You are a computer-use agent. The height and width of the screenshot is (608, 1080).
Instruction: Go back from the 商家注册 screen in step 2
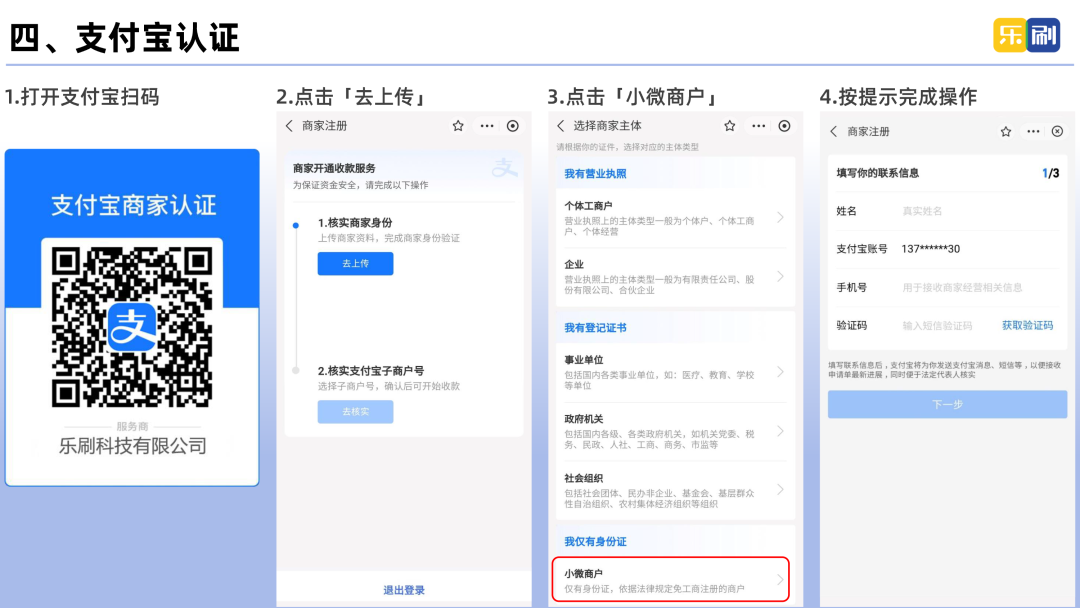point(289,126)
